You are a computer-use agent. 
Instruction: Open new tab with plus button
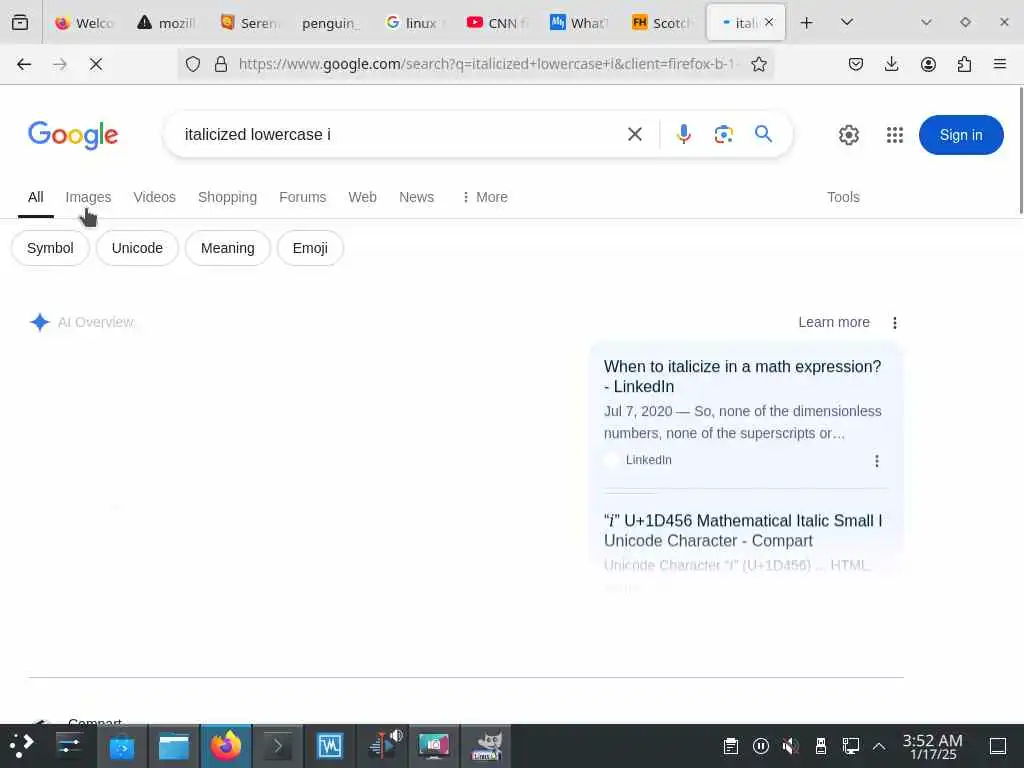click(807, 23)
